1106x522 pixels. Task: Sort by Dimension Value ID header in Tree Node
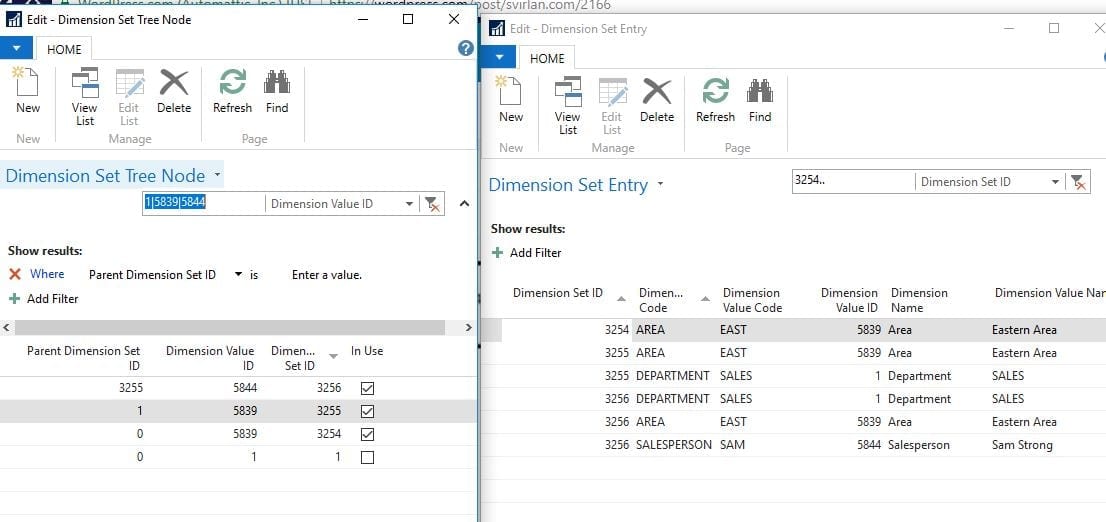(x=209, y=358)
